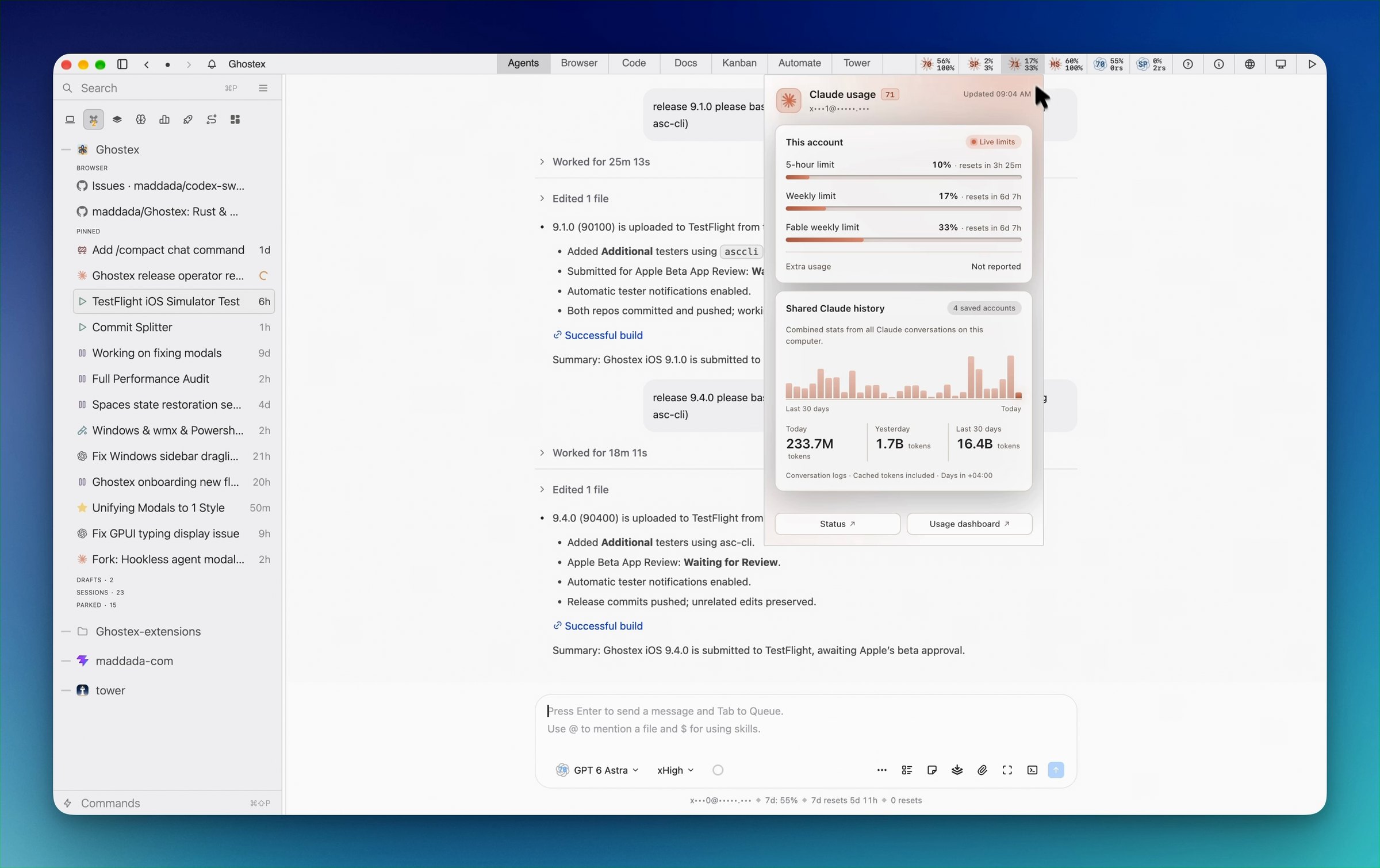The width and height of the screenshot is (1380, 868).
Task: Focus the message composer text area
Action: [x=805, y=720]
